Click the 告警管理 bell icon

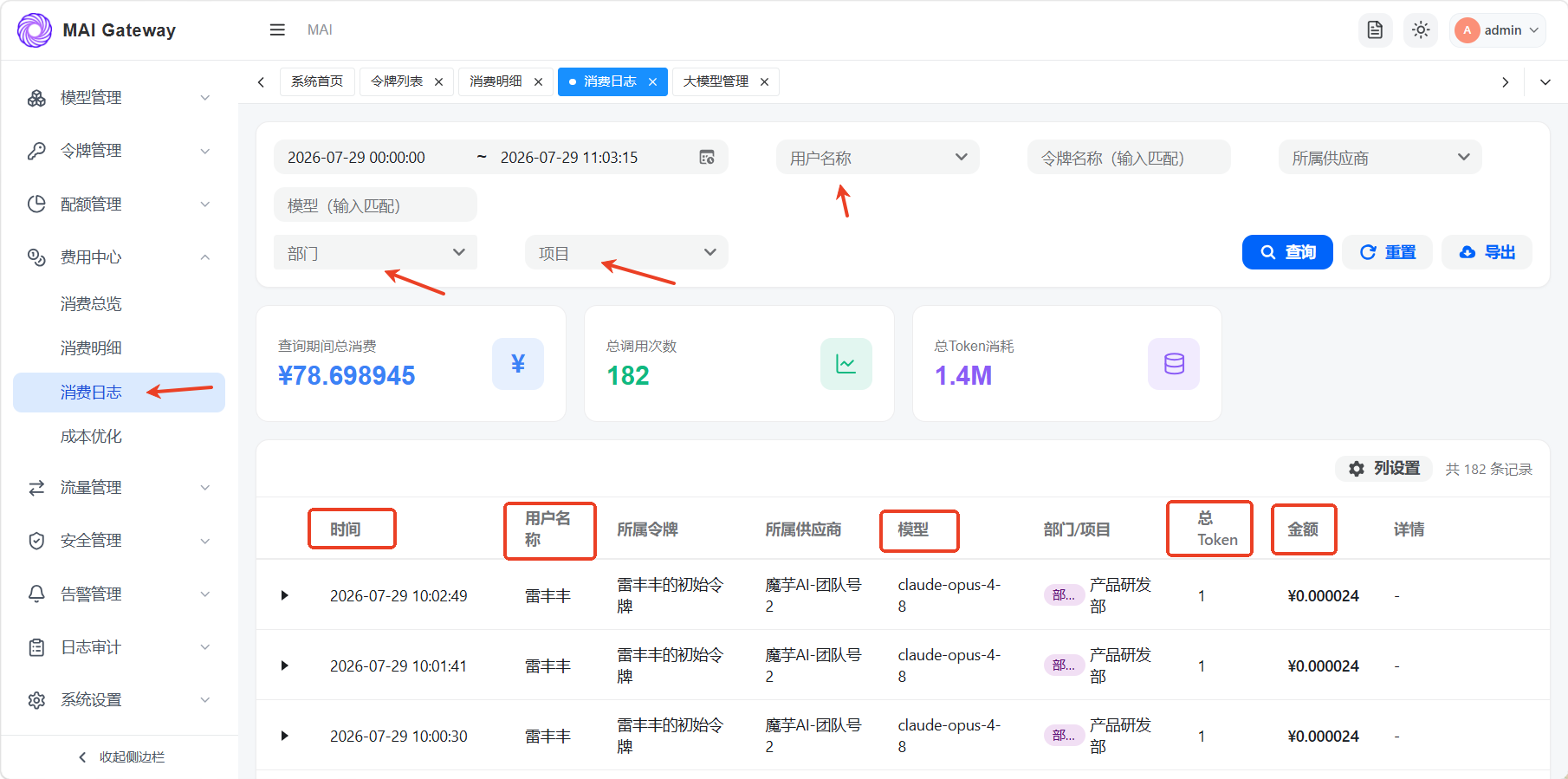point(36,594)
